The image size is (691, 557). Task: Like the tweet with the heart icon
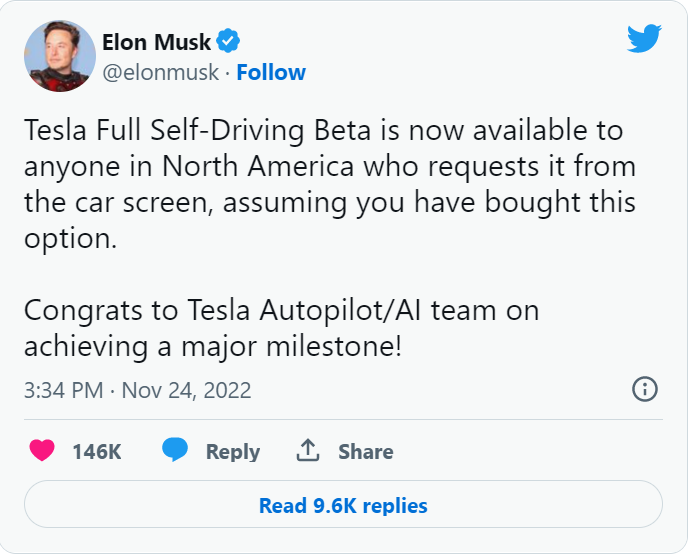click(42, 451)
